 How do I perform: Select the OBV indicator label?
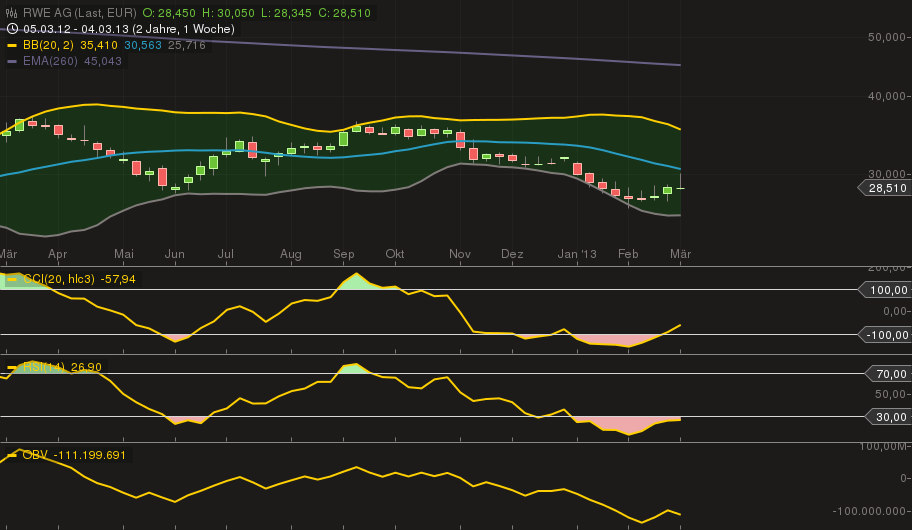coord(35,455)
